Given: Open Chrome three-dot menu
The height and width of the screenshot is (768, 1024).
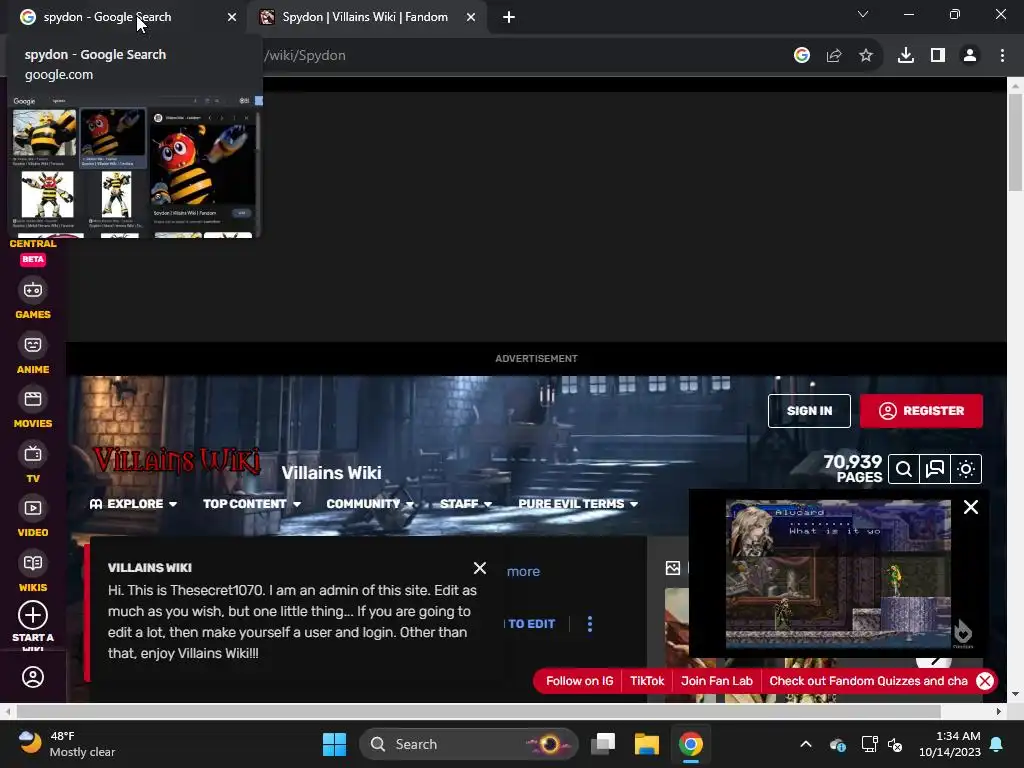Looking at the screenshot, I should tap(1002, 56).
